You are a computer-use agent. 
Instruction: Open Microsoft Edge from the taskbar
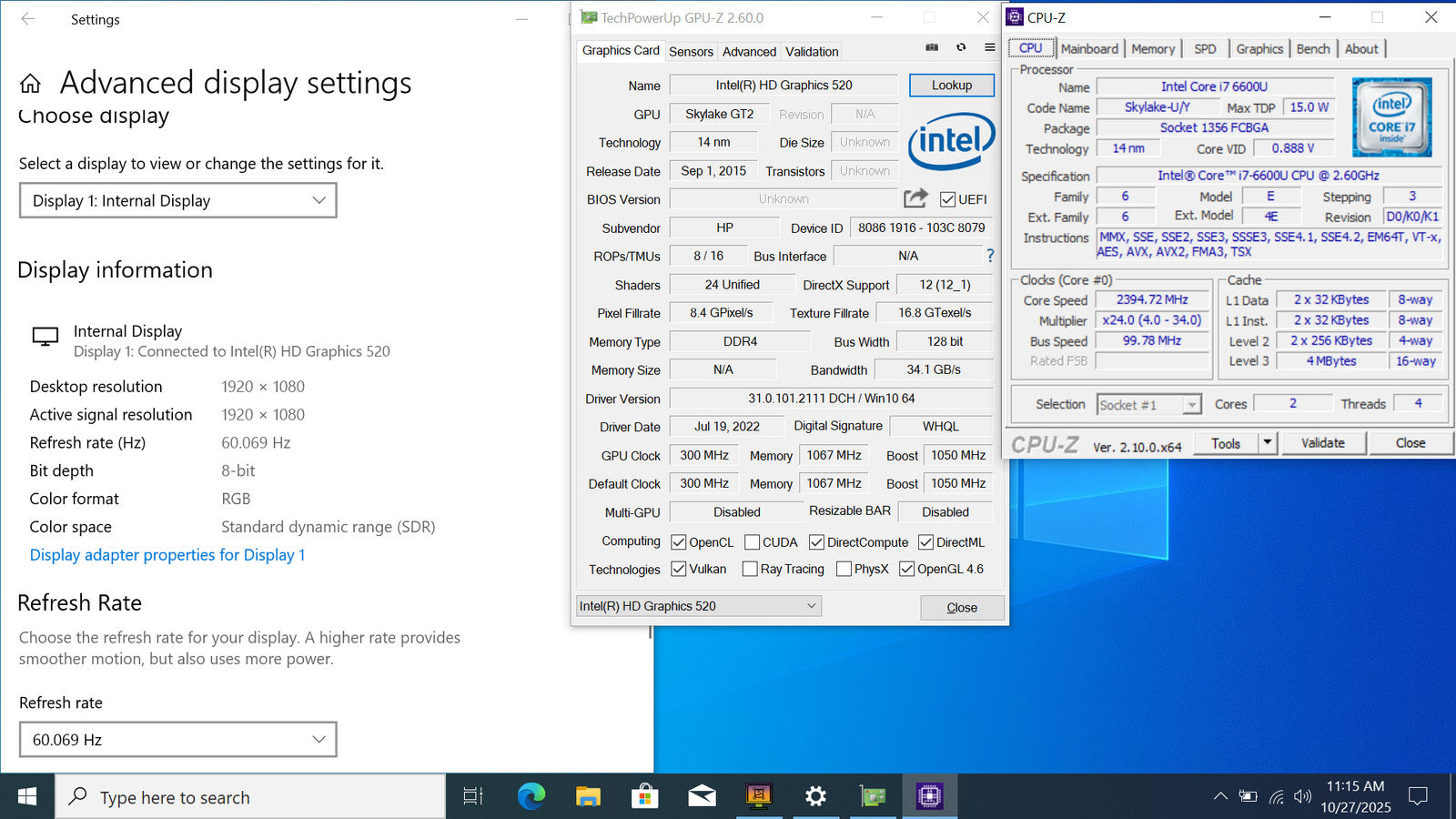point(531,797)
